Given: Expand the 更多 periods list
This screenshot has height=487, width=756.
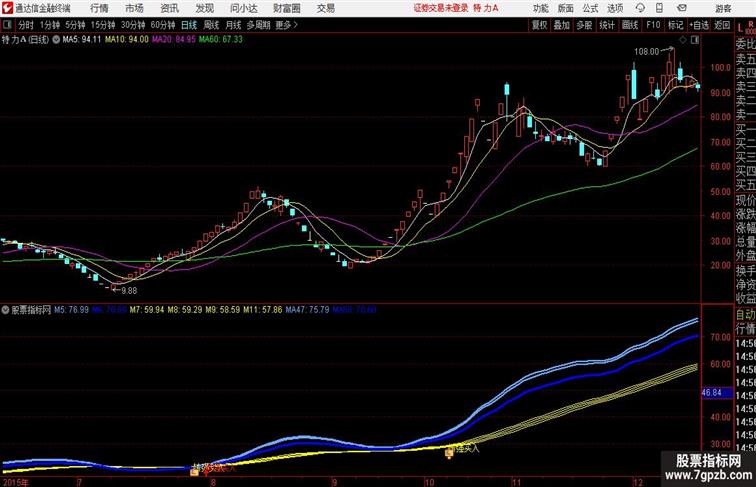Looking at the screenshot, I should tap(287, 25).
